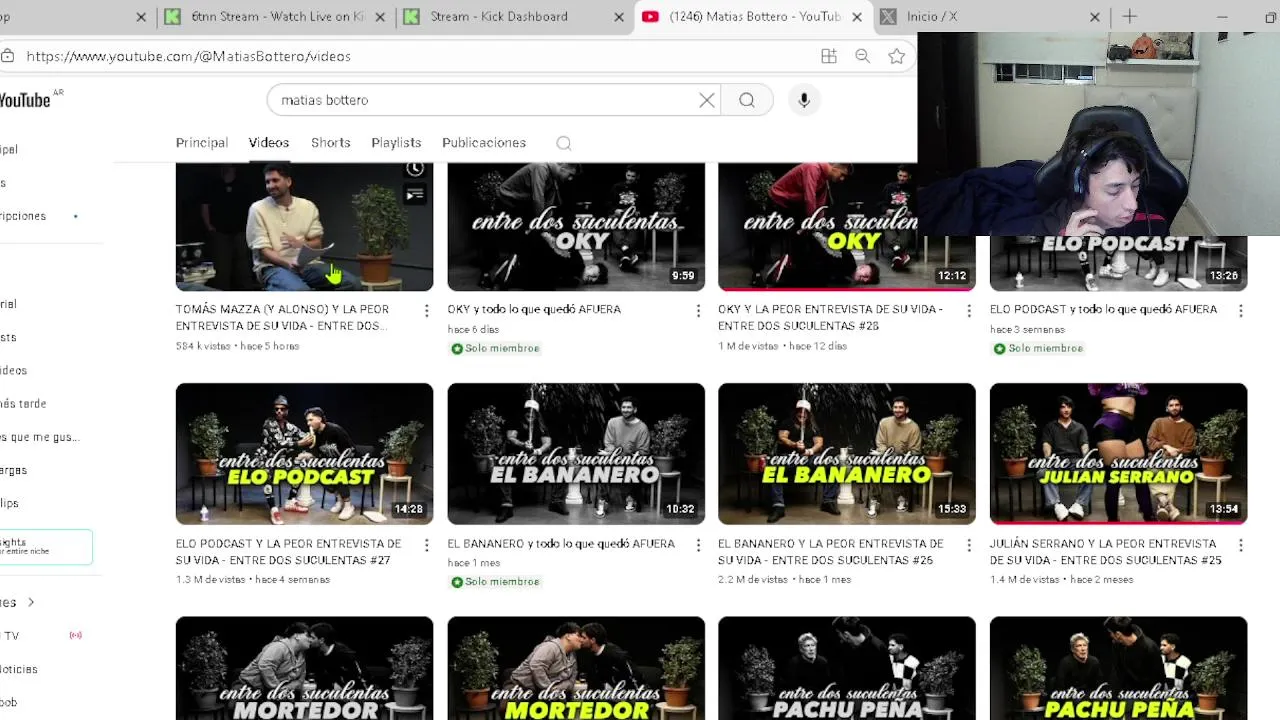Screen dimensions: 1280x720
Task: Open title JULIÁN SERRANO Y LA PEOR ENTREVISTA
Action: pyautogui.click(x=1105, y=552)
